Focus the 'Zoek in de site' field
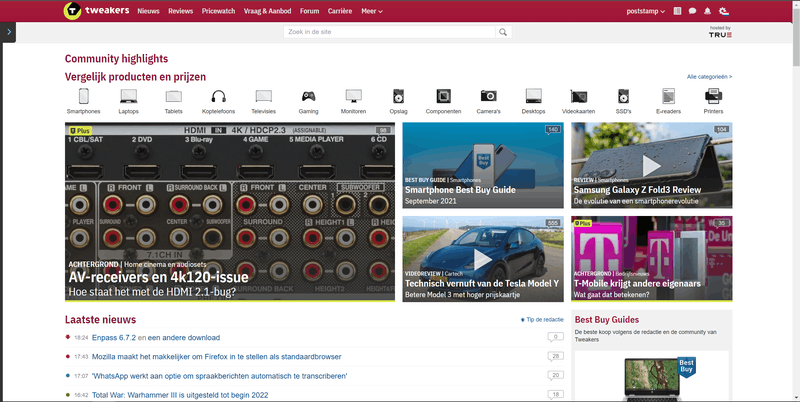The width and height of the screenshot is (800, 402). [389, 32]
